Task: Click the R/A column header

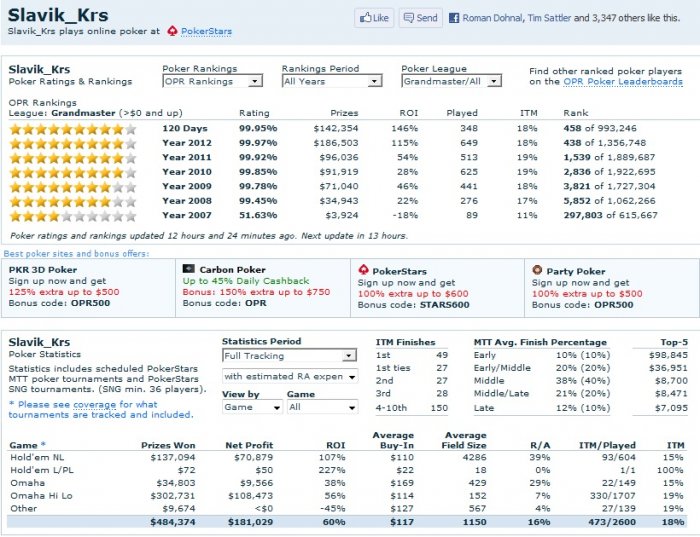Action: click(540, 445)
